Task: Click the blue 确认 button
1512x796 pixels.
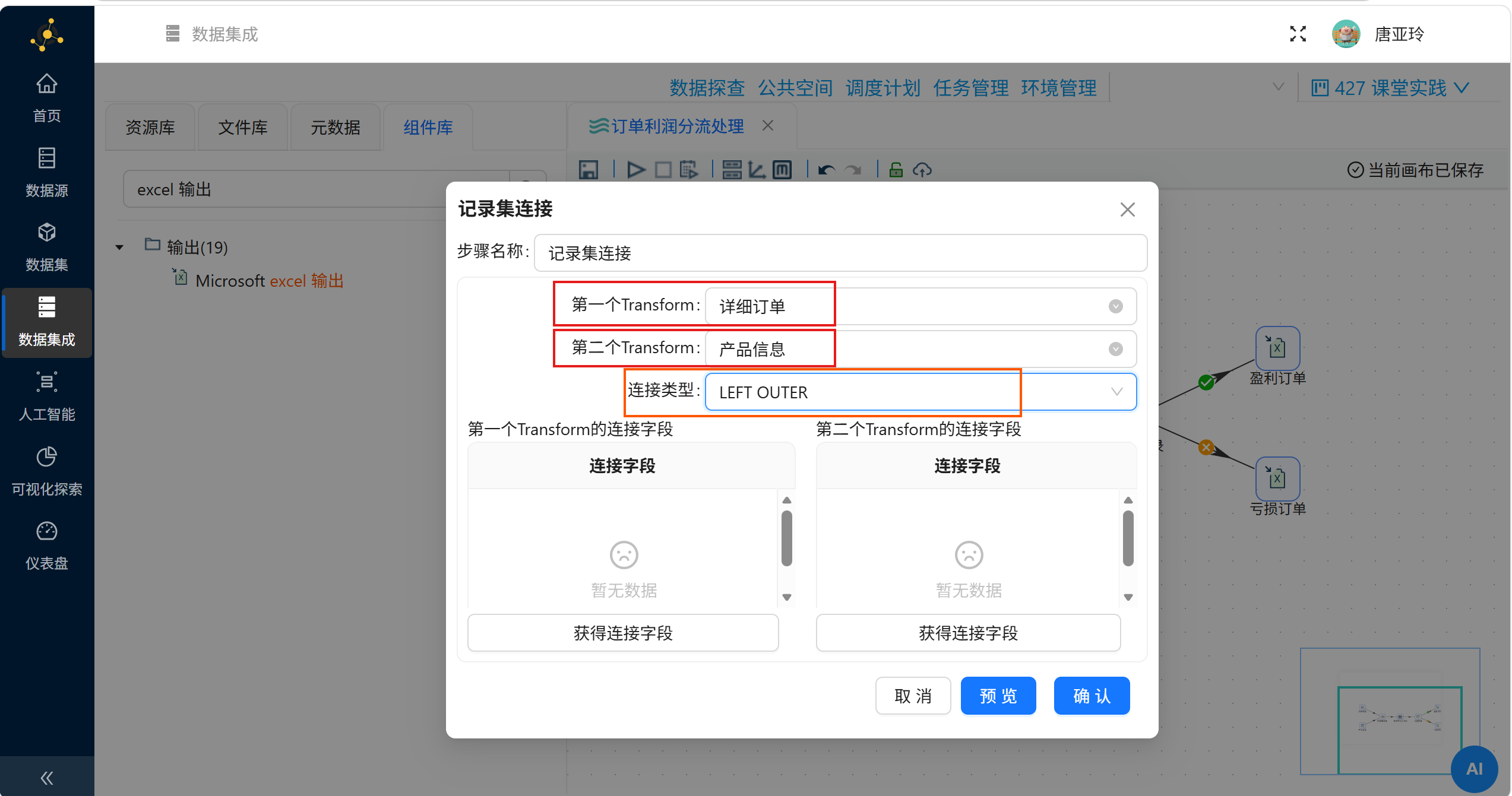Action: click(1091, 696)
